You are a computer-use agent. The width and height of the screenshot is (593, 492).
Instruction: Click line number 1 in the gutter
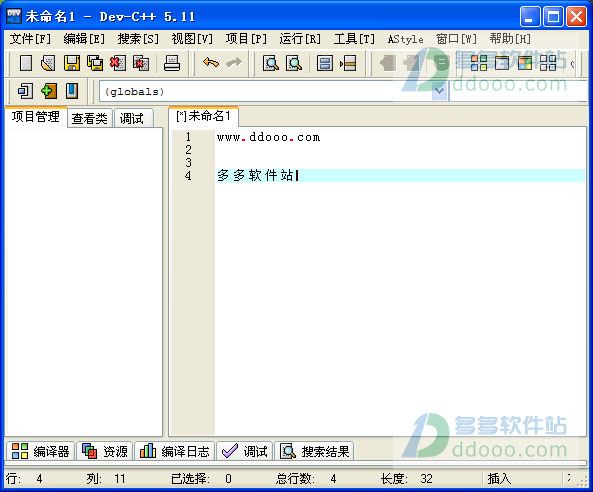click(188, 137)
